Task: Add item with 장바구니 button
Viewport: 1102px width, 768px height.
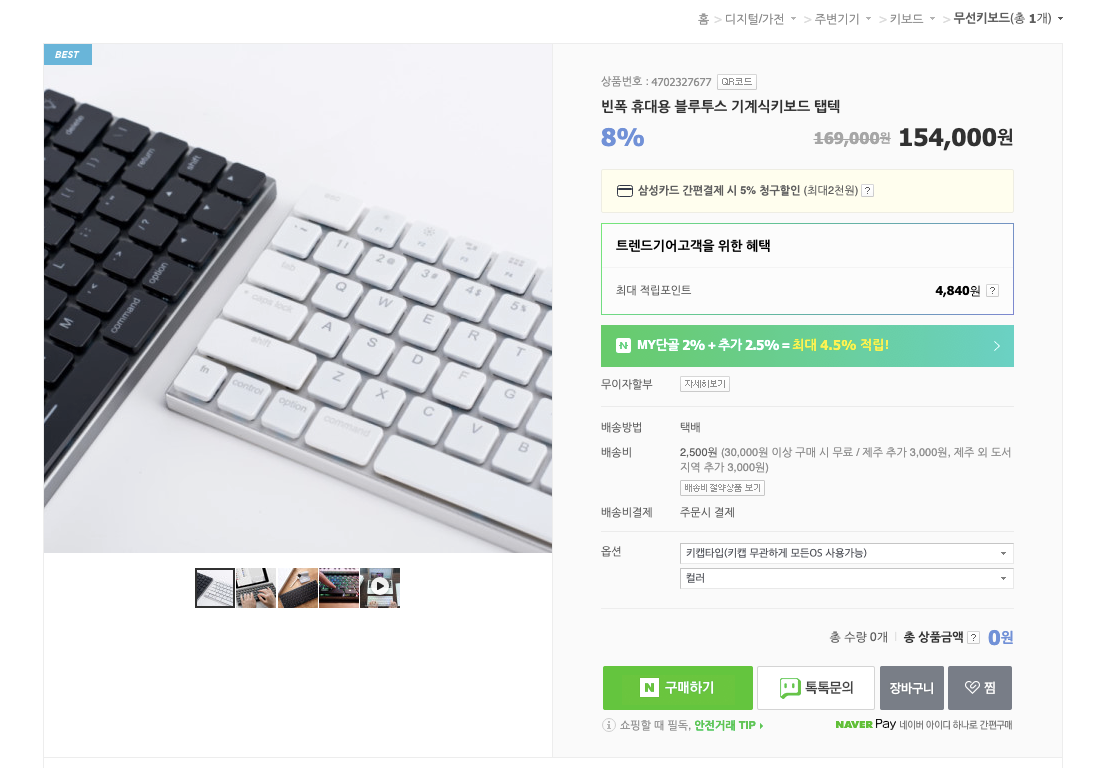Action: [912, 688]
